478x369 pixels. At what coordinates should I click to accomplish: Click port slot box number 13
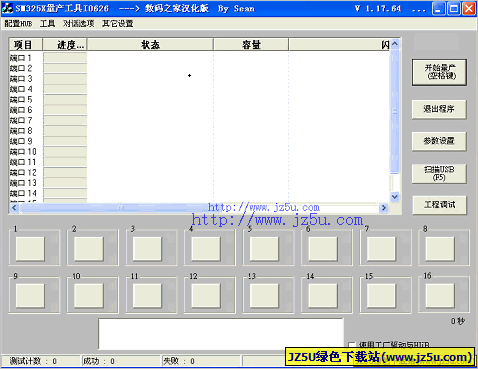click(x=264, y=296)
